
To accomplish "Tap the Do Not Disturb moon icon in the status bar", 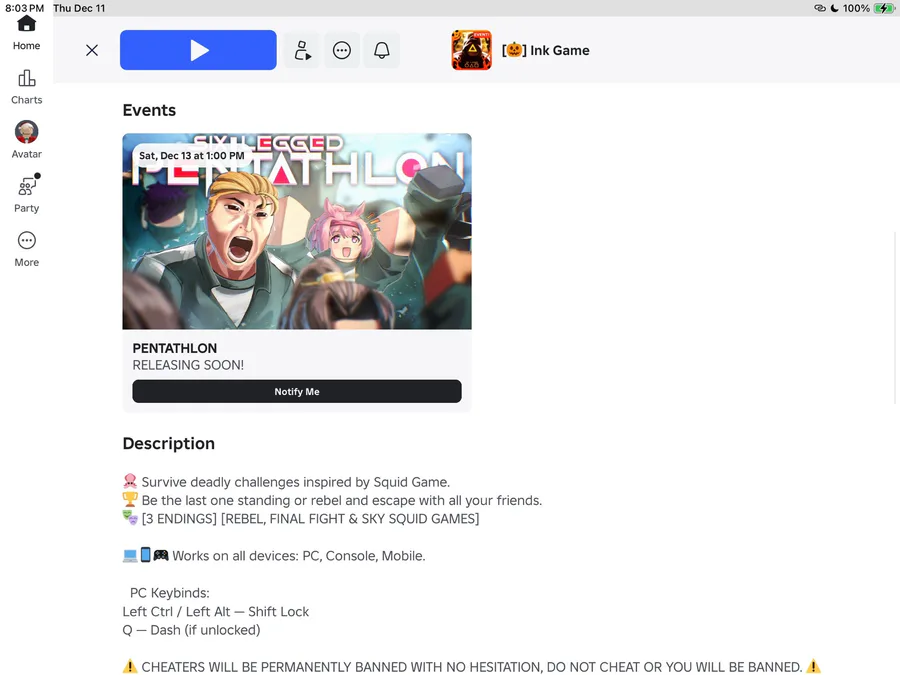I will [x=835, y=8].
